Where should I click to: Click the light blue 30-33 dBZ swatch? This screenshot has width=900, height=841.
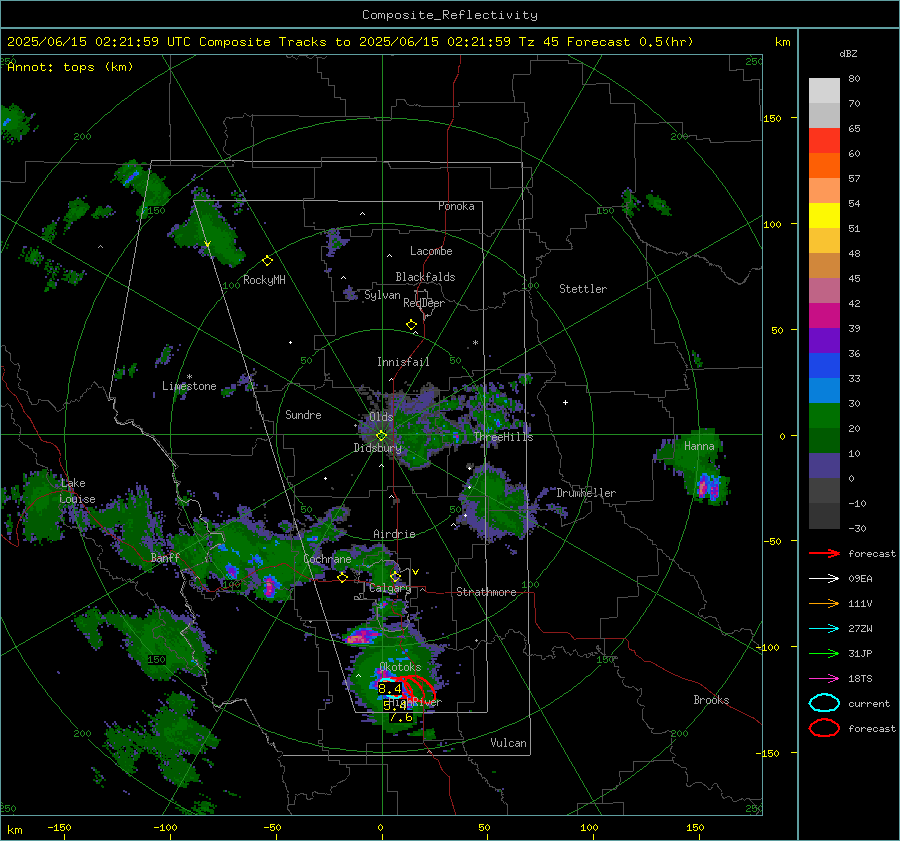(x=824, y=390)
